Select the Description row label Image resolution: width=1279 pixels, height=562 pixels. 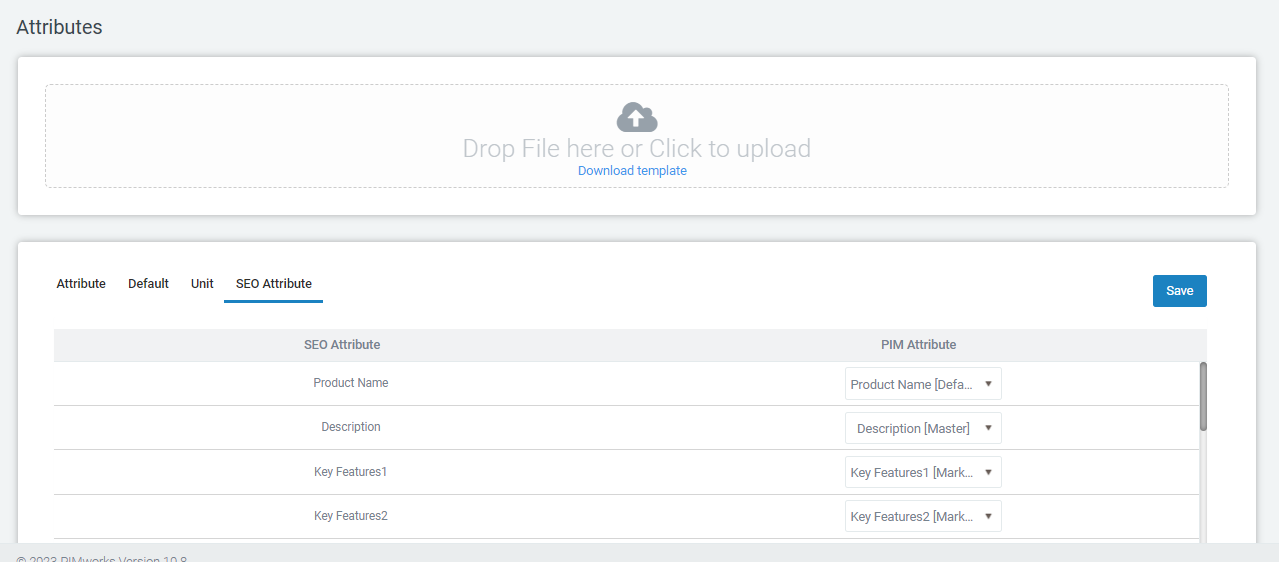tap(351, 427)
